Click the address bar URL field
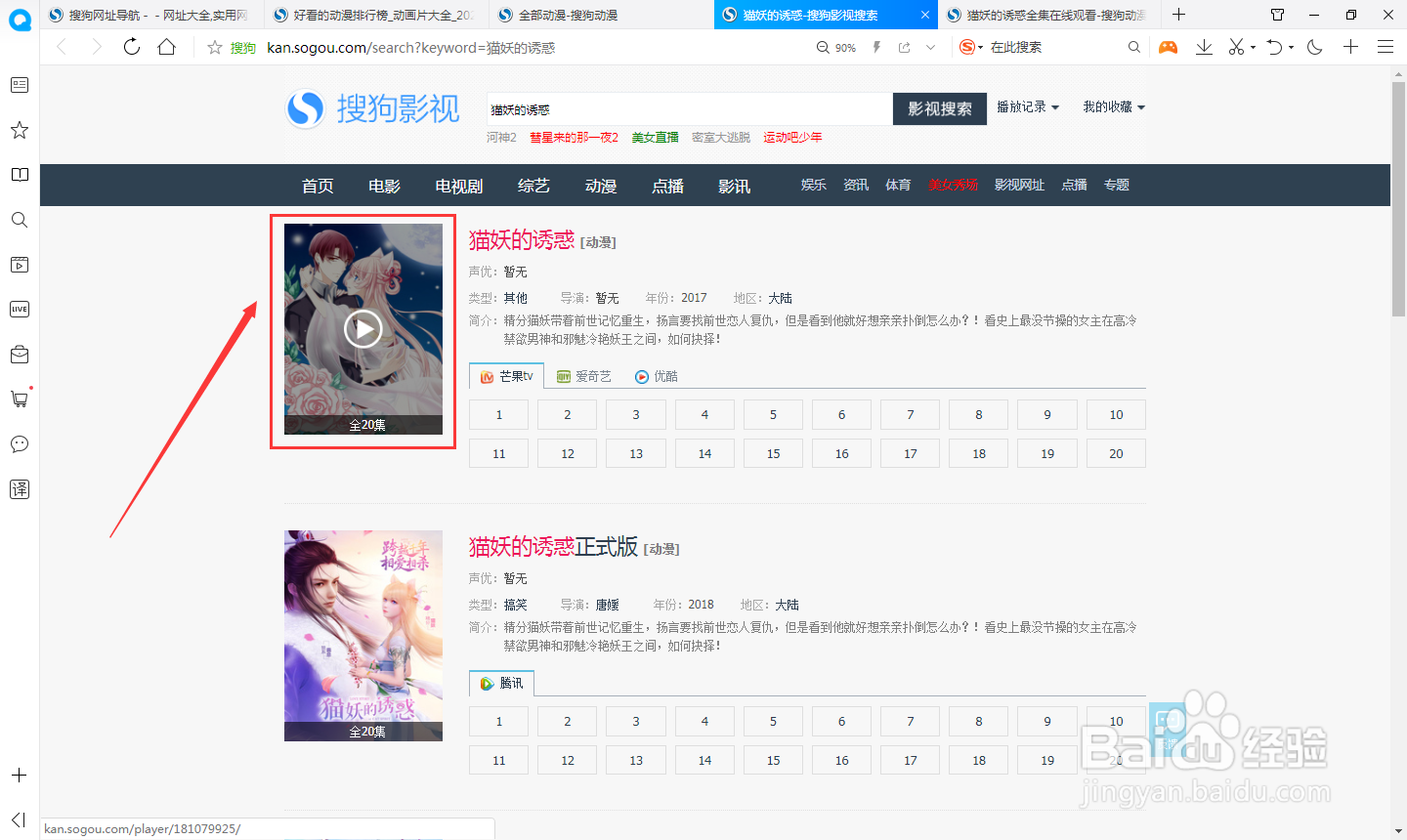Viewport: 1407px width, 840px height. click(x=537, y=47)
